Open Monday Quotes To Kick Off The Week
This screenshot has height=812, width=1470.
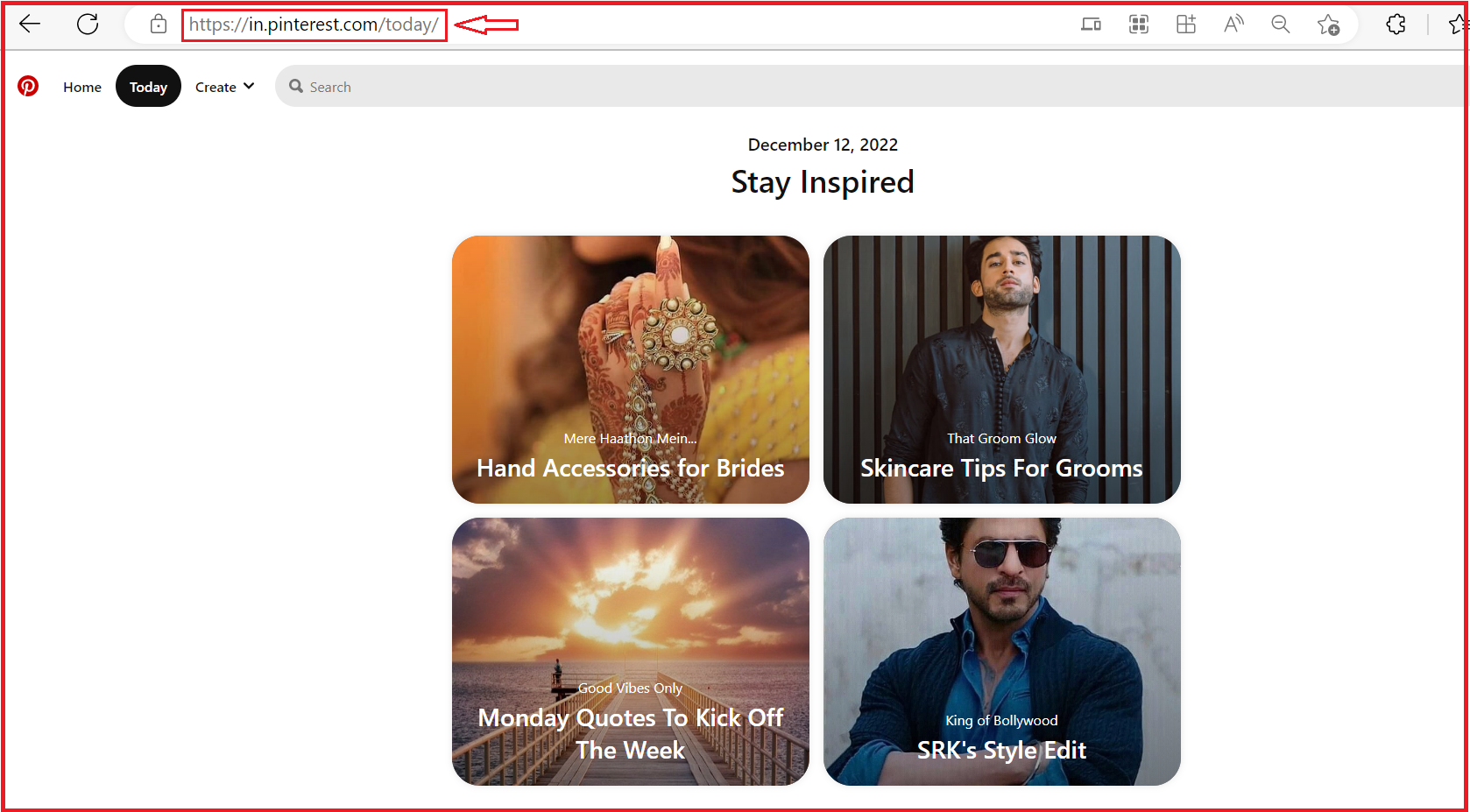coord(630,652)
